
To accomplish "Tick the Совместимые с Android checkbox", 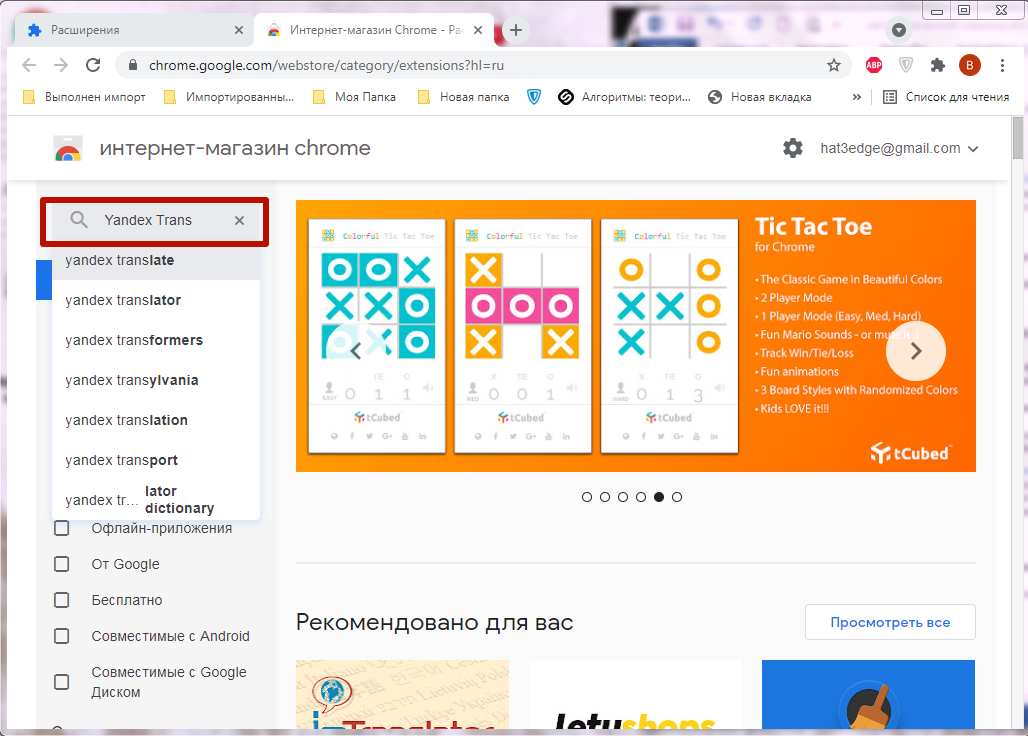I will [62, 636].
